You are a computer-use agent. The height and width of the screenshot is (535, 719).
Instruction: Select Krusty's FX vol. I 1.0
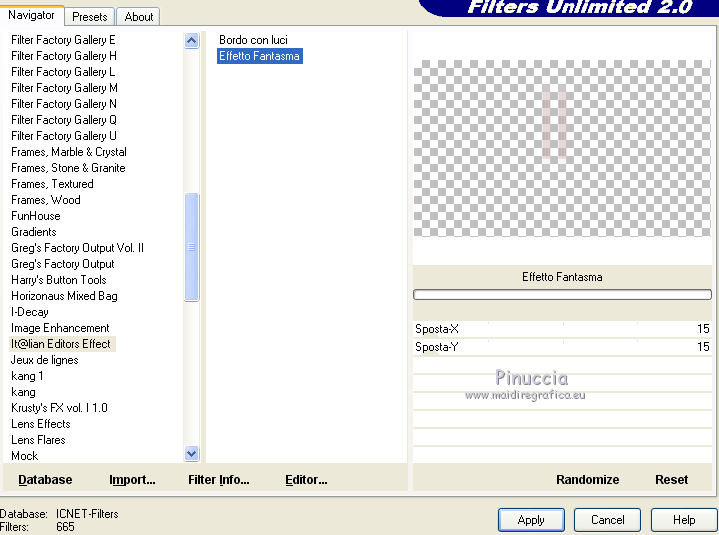click(x=59, y=408)
